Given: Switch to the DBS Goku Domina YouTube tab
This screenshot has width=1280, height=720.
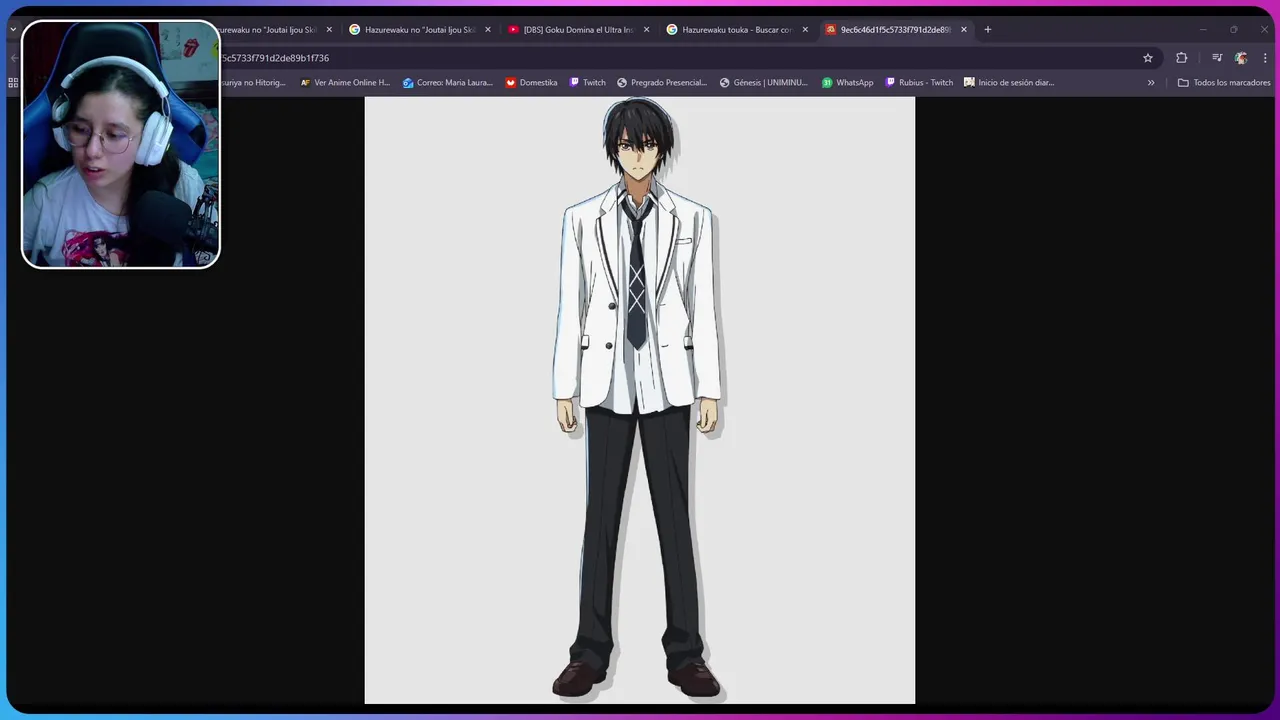Looking at the screenshot, I should pyautogui.click(x=578, y=30).
